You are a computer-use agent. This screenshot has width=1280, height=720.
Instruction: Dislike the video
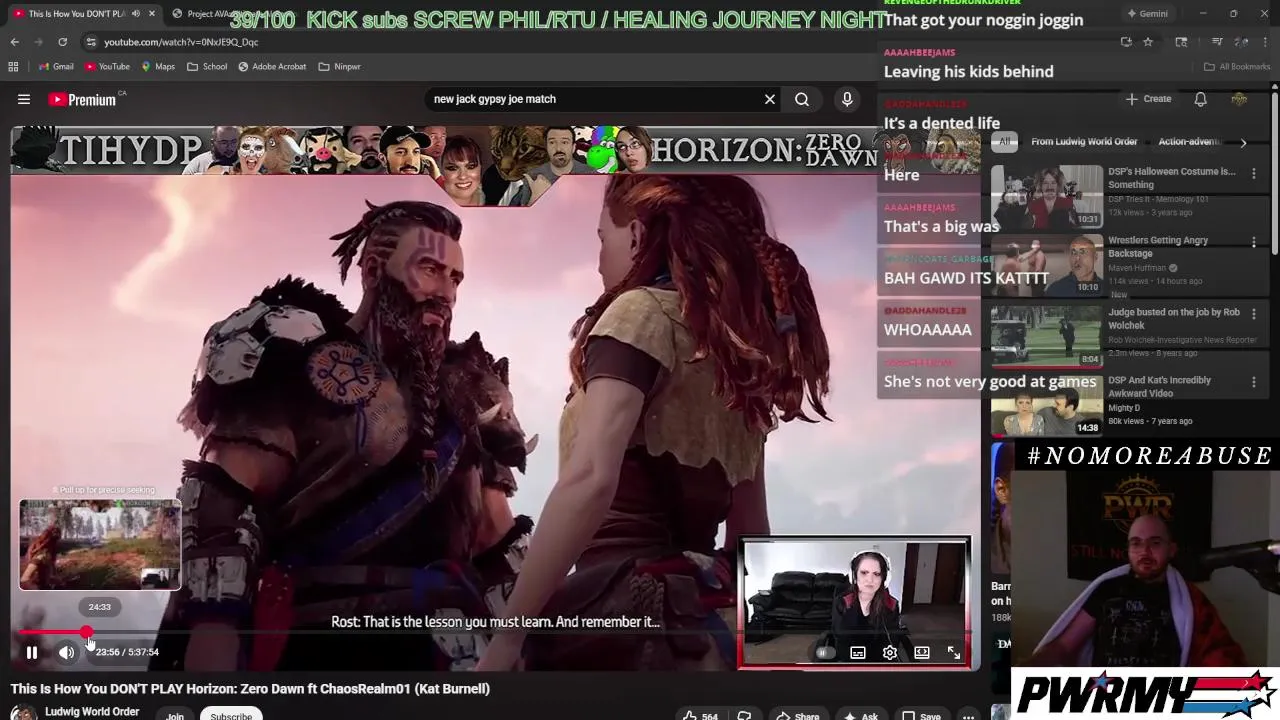coord(745,715)
